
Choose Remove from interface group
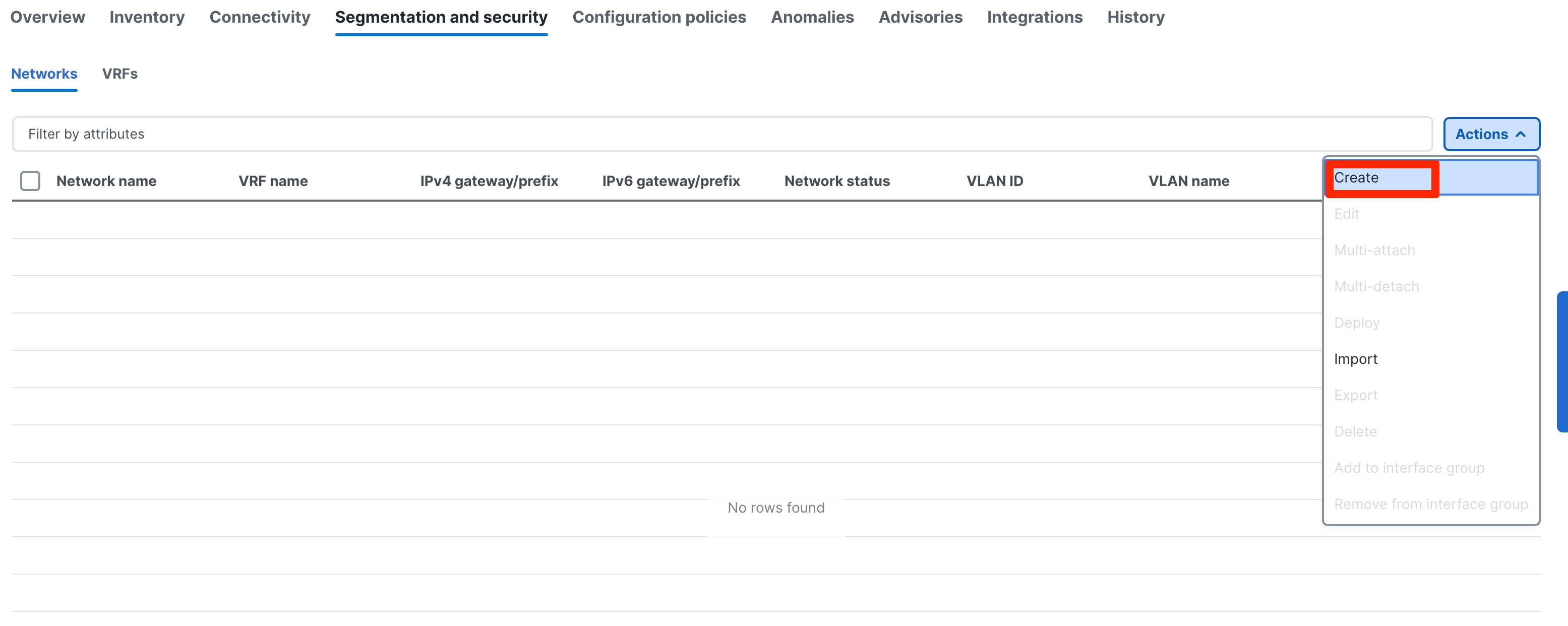pos(1431,504)
